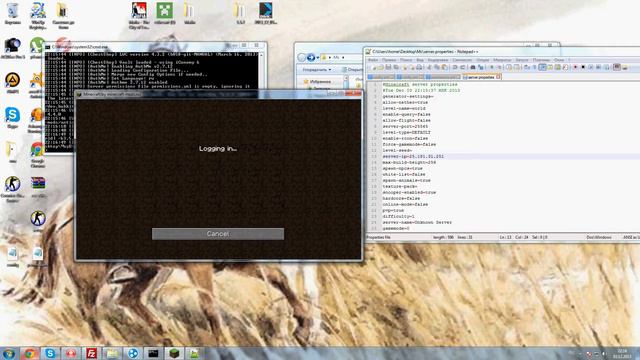This screenshot has height=360, width=640.
Task: Select the AIMP desktop icon
Action: [x=12, y=83]
